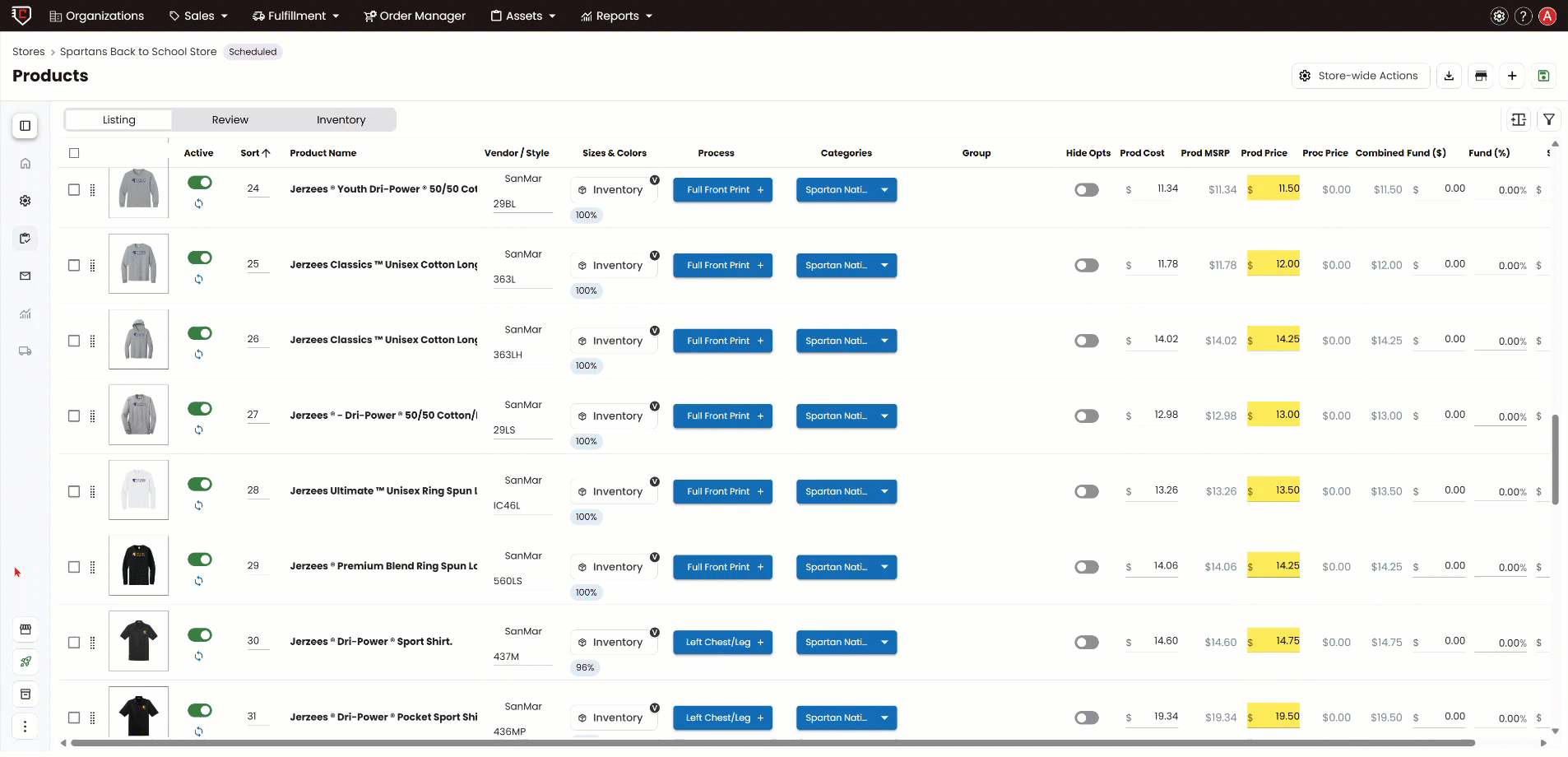
Task: Open the Order Manager menu item
Action: click(x=415, y=16)
